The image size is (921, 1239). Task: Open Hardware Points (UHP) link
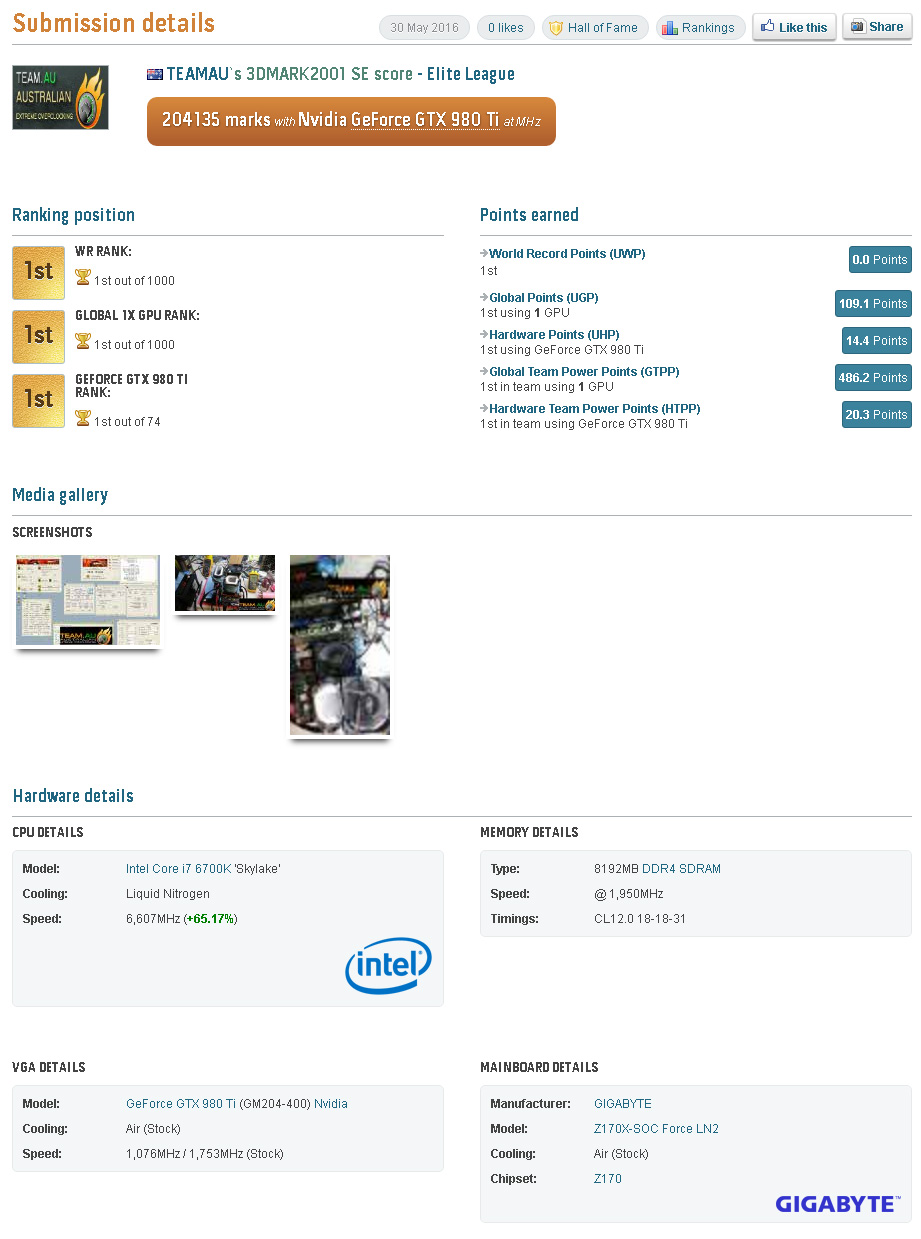point(554,335)
